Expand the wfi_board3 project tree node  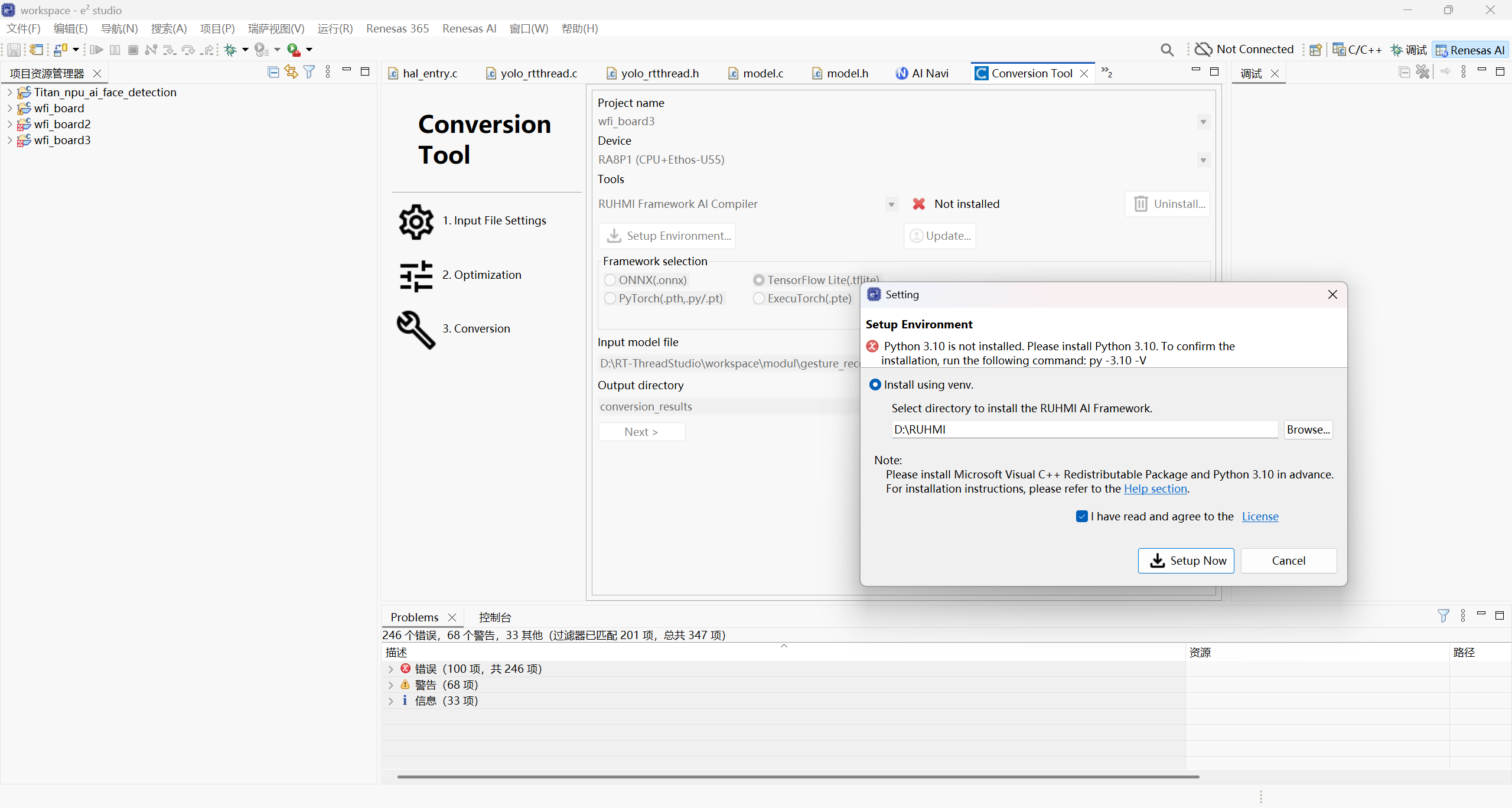[x=9, y=140]
